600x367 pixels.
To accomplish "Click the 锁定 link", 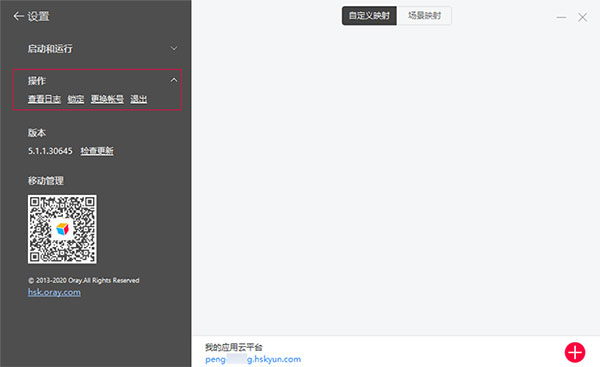I will click(76, 99).
